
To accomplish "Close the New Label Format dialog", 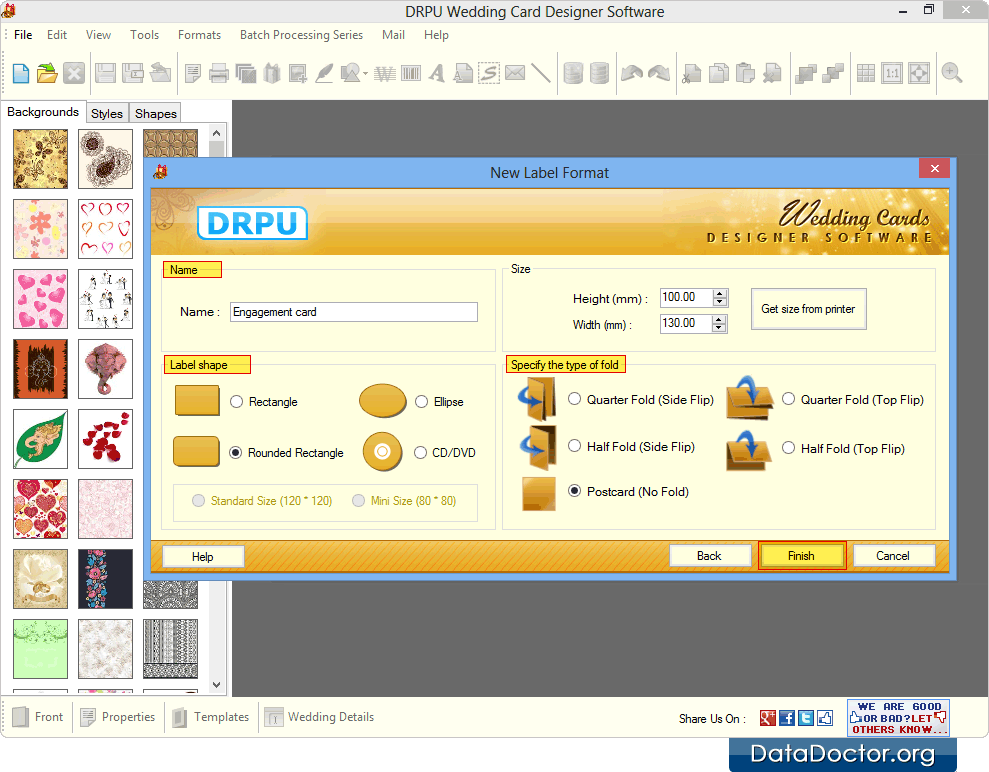I will click(x=935, y=168).
